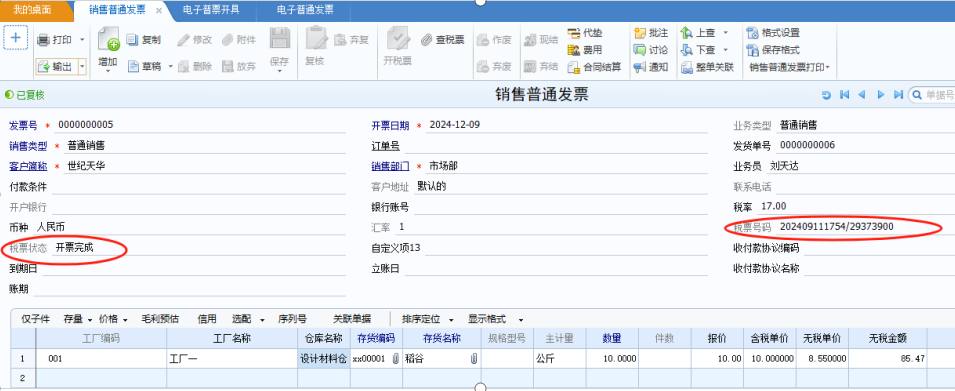Click the 打印 printer icon

point(43,40)
